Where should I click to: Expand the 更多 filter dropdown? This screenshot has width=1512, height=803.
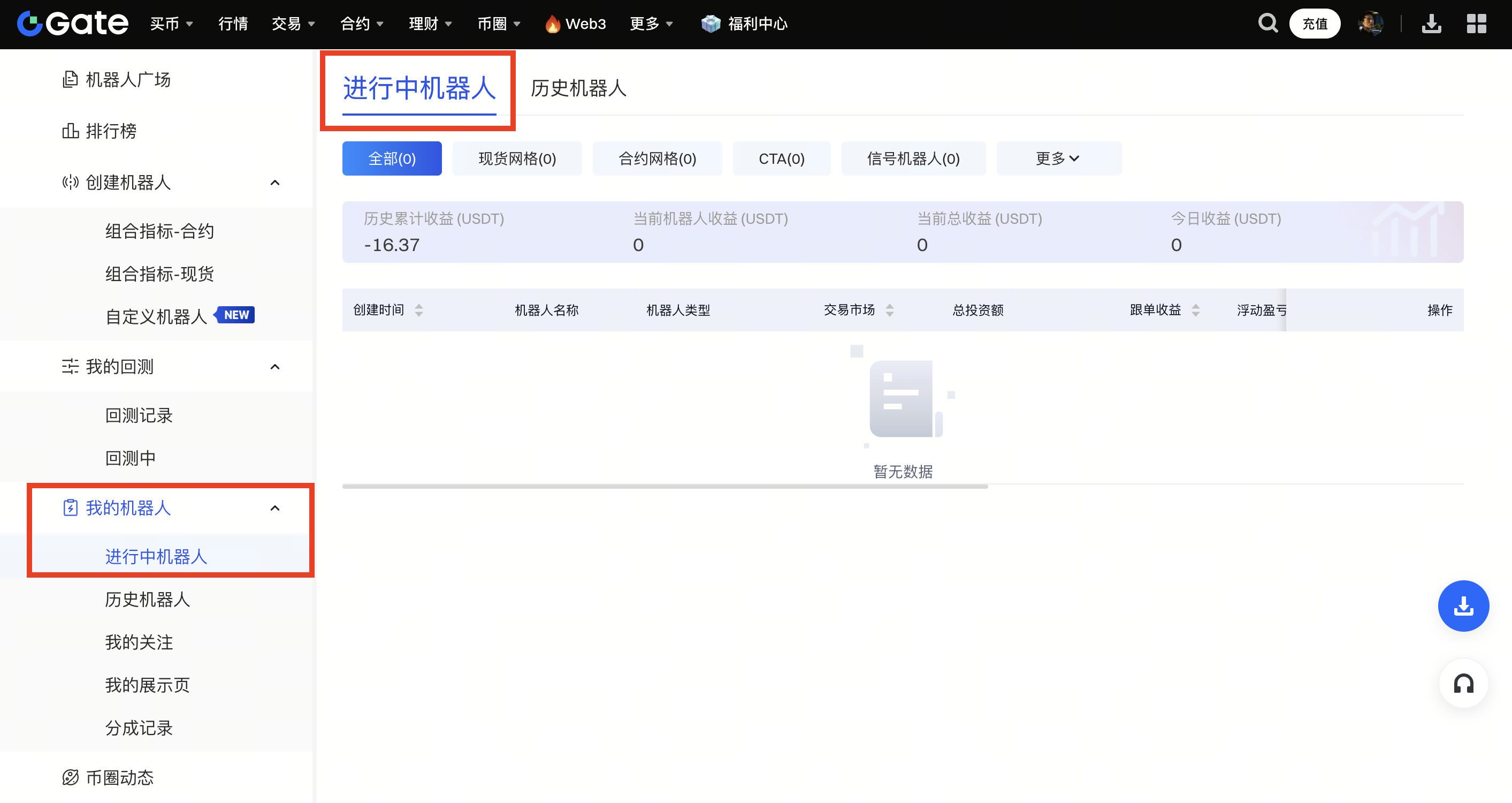click(1058, 158)
